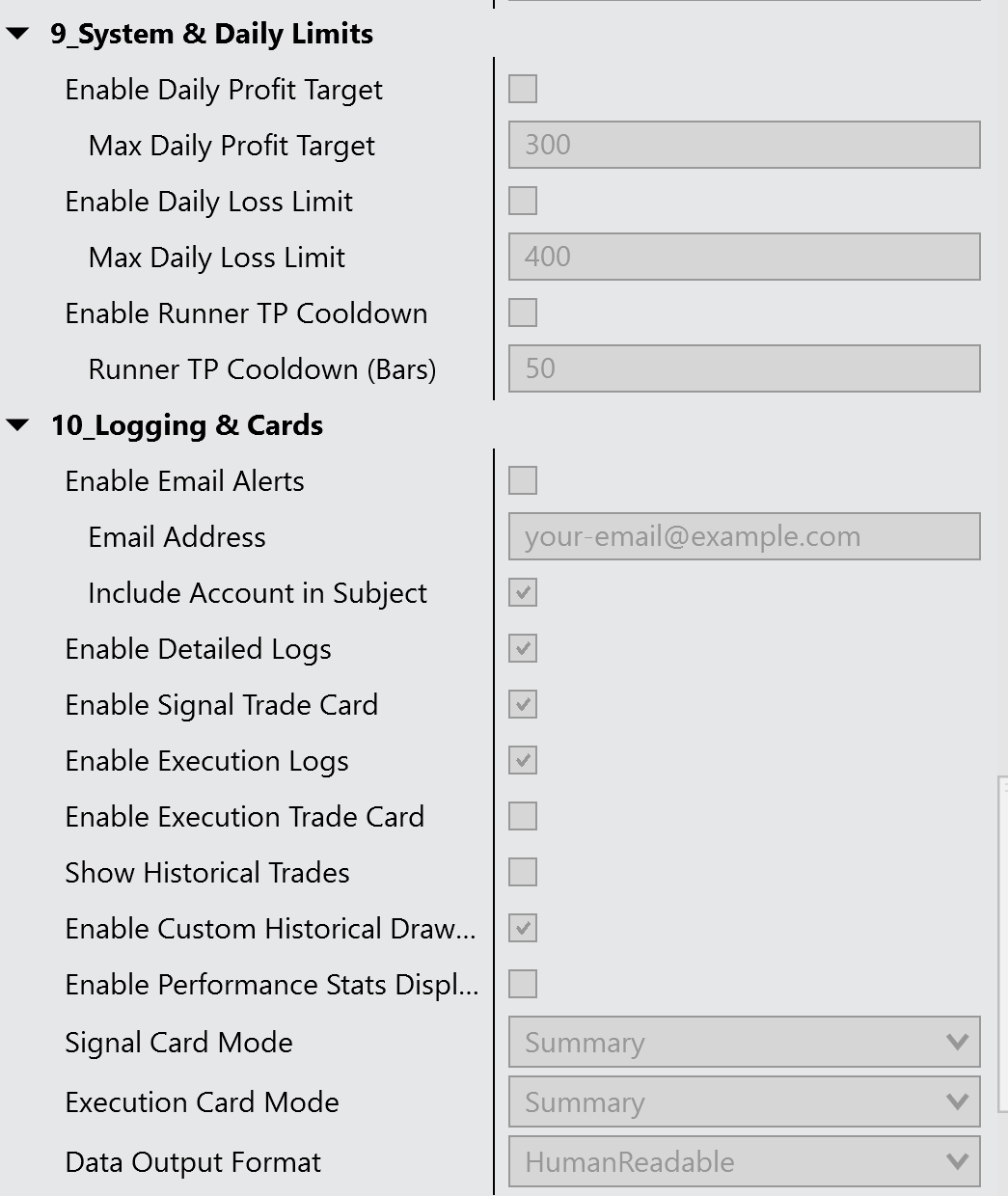Focus the Email Address input field
1008x1196 pixels.
(x=744, y=537)
